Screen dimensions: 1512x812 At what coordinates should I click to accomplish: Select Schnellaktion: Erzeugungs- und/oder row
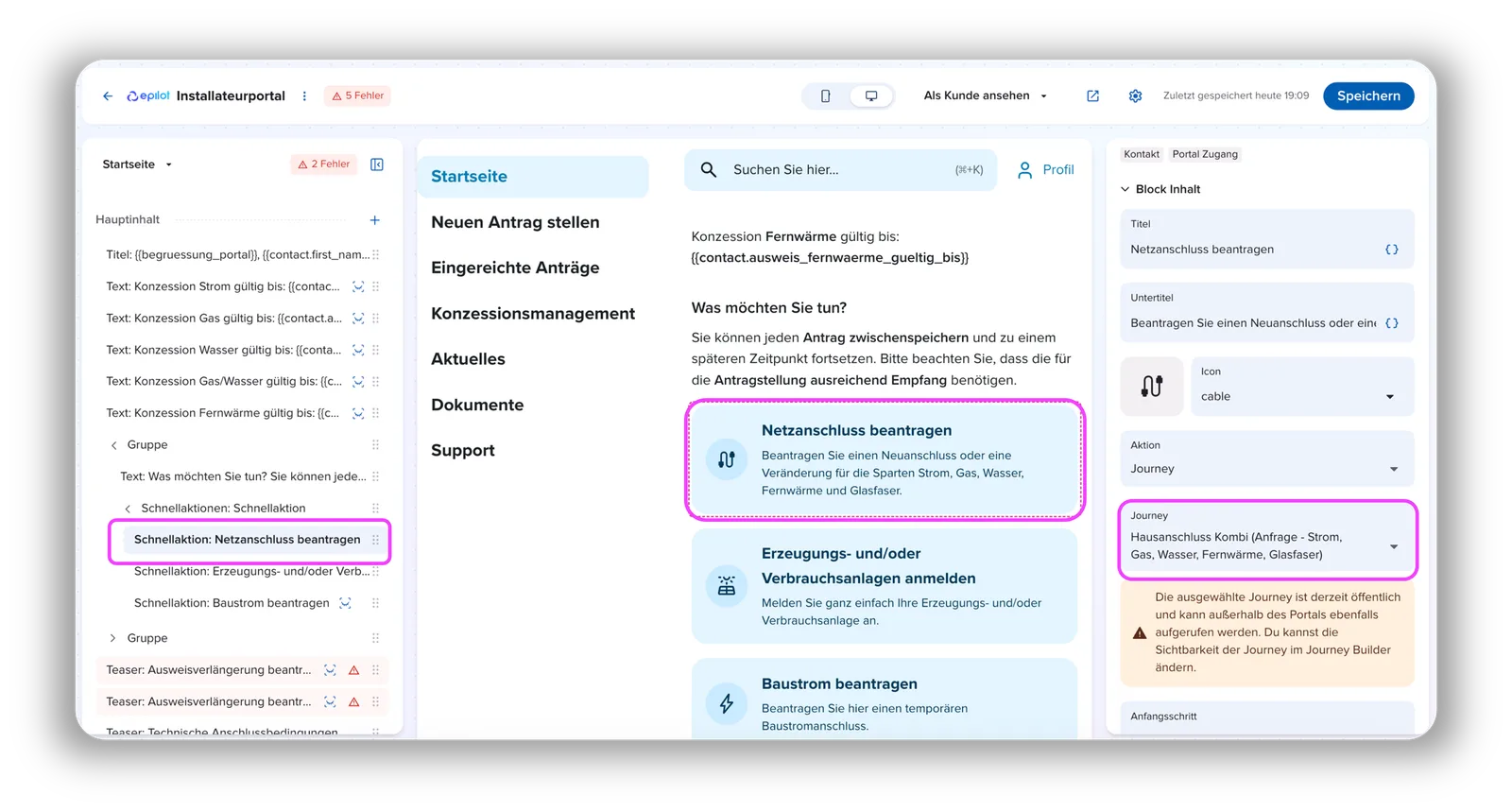(x=251, y=571)
